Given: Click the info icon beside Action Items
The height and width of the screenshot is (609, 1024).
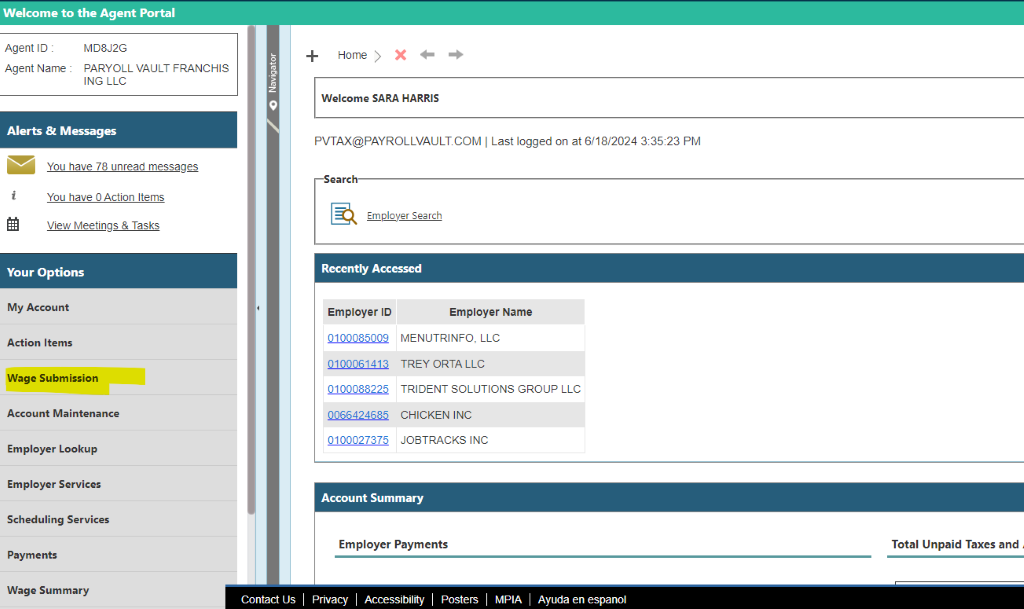Looking at the screenshot, I should (x=14, y=195).
